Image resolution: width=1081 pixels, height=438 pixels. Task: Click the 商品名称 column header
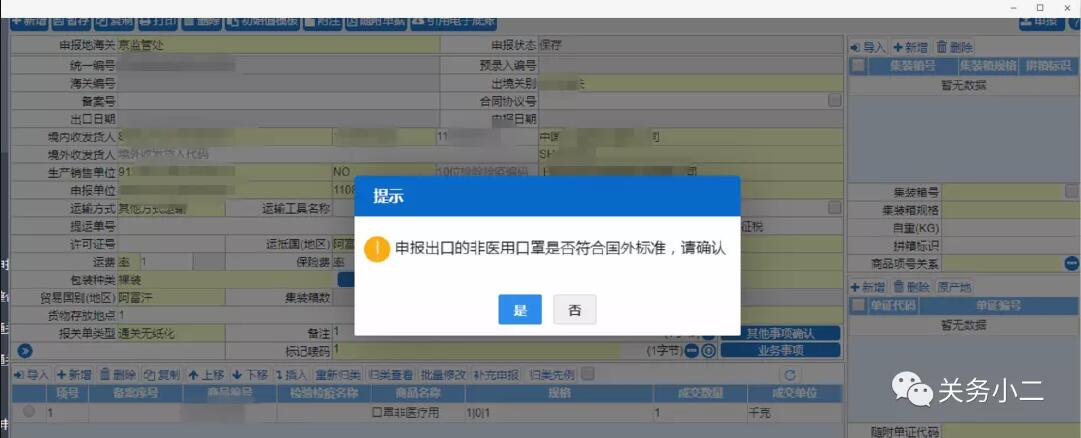(418, 394)
